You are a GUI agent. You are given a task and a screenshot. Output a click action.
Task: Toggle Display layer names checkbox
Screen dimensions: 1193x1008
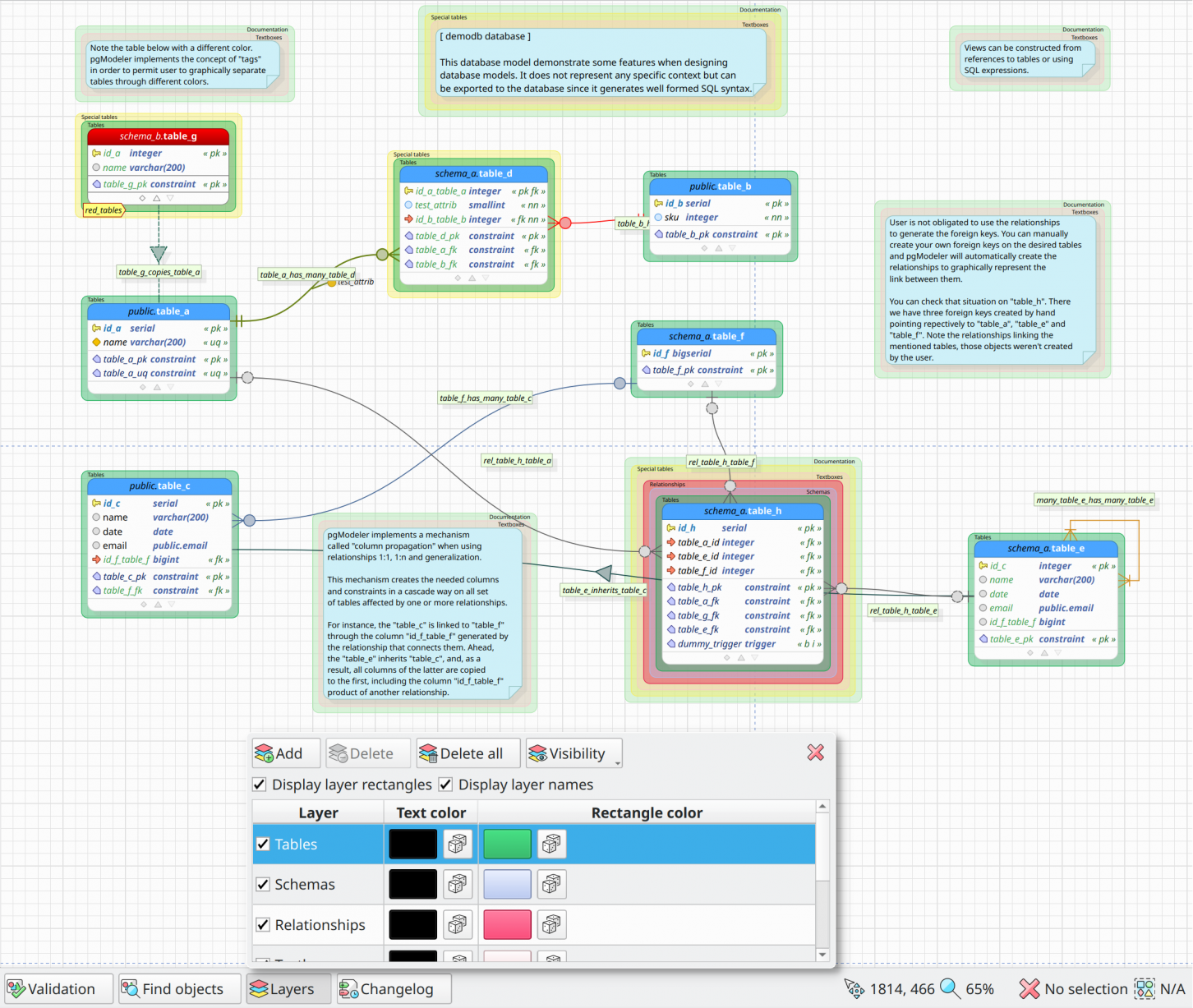pos(445,785)
